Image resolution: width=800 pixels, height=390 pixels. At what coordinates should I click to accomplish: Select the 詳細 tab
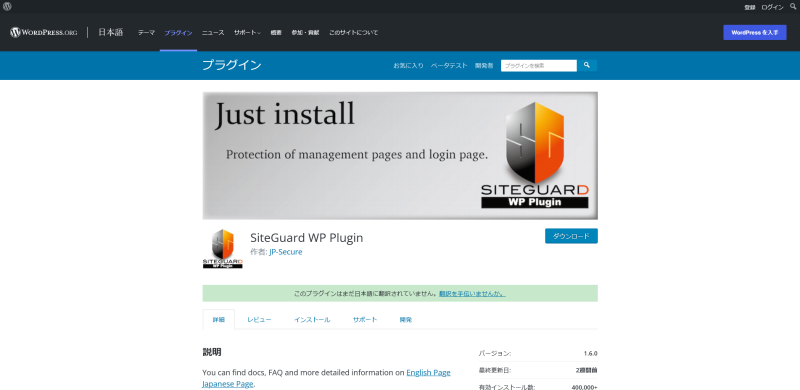point(218,320)
